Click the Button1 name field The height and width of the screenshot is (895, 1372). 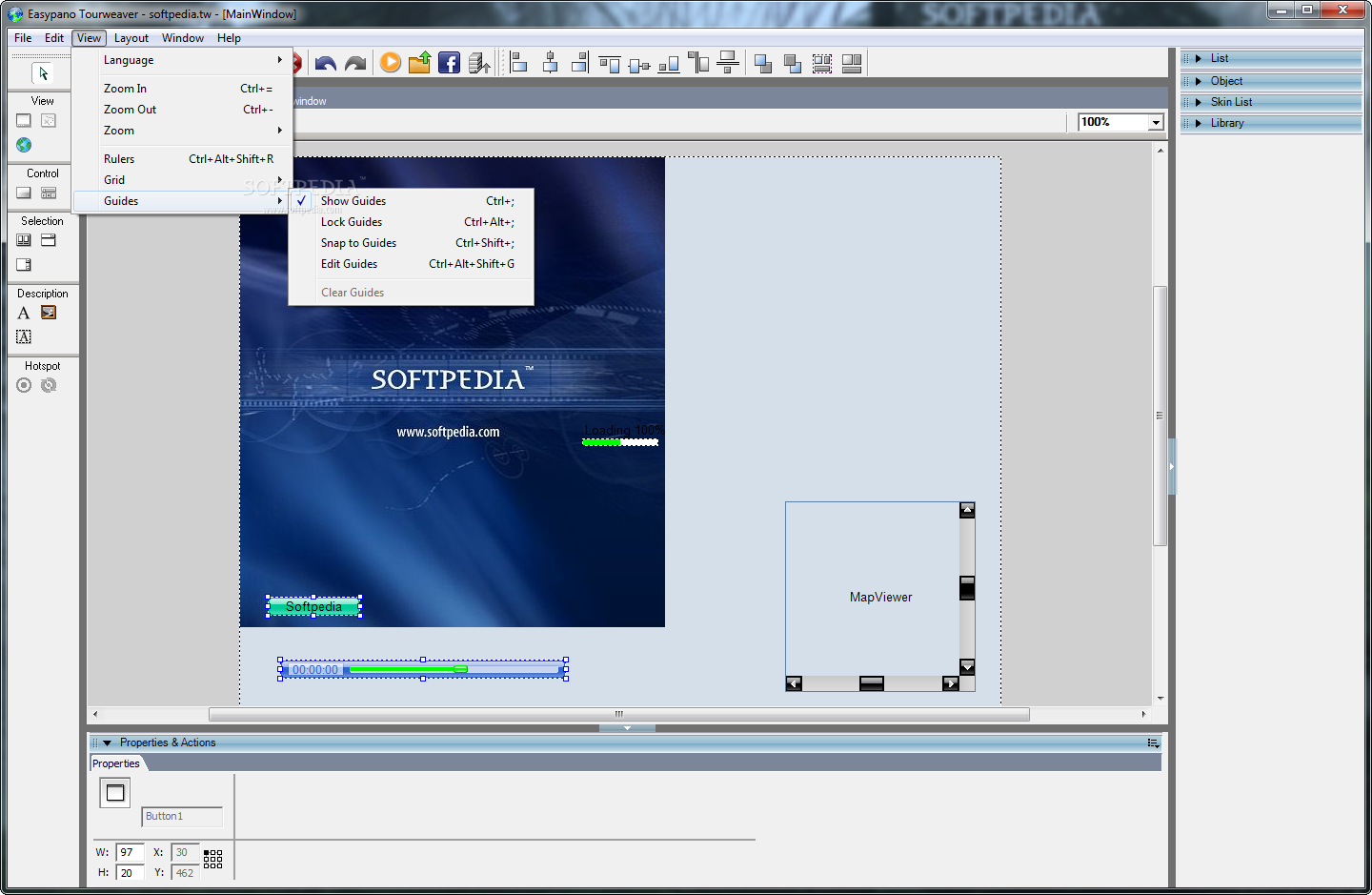point(182,816)
